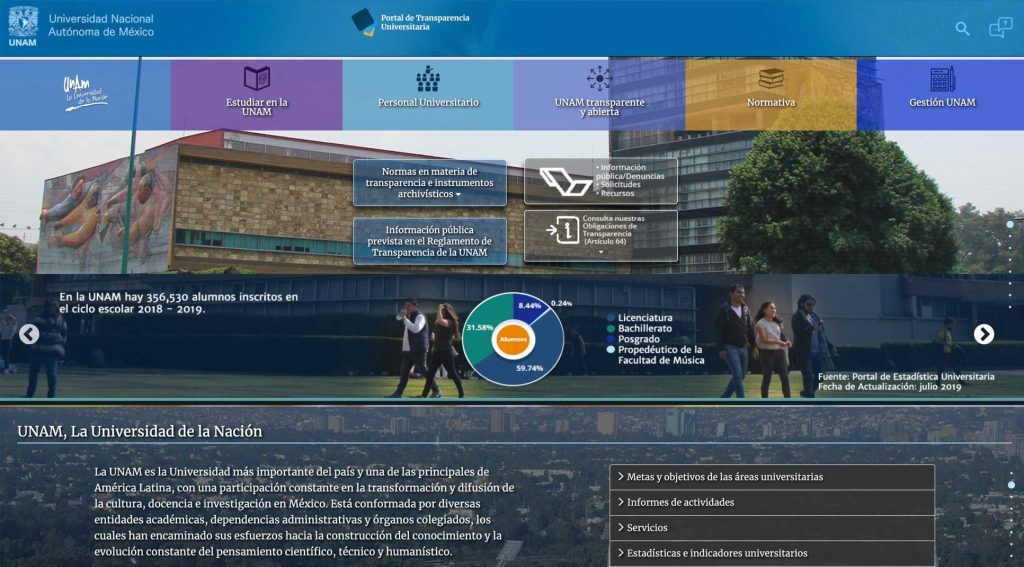Click the transparency platform logo in Información pública box

click(565, 182)
